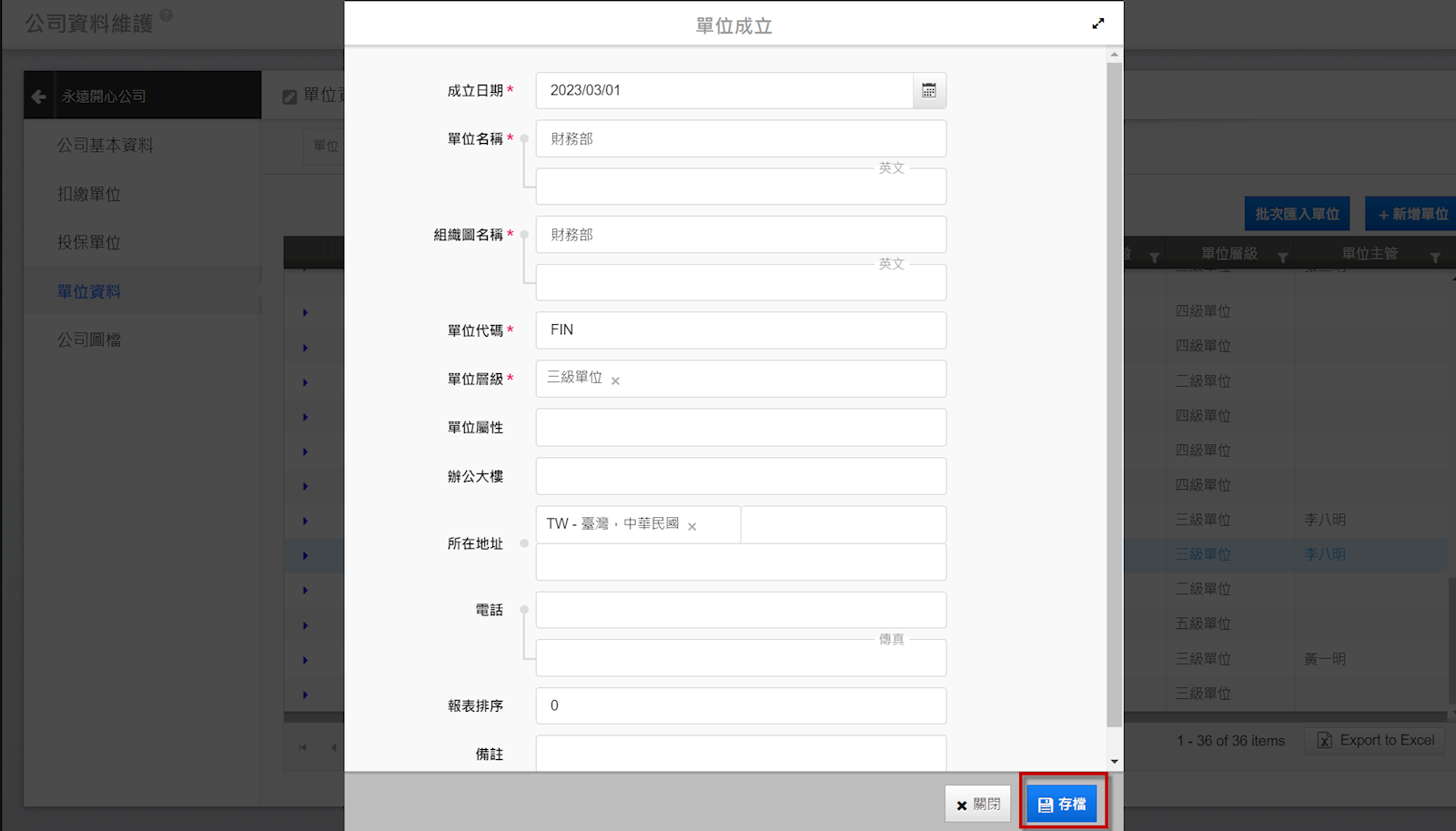The image size is (1456, 831).
Task: Expand the first visible row arrow in grid
Action: coord(305,313)
